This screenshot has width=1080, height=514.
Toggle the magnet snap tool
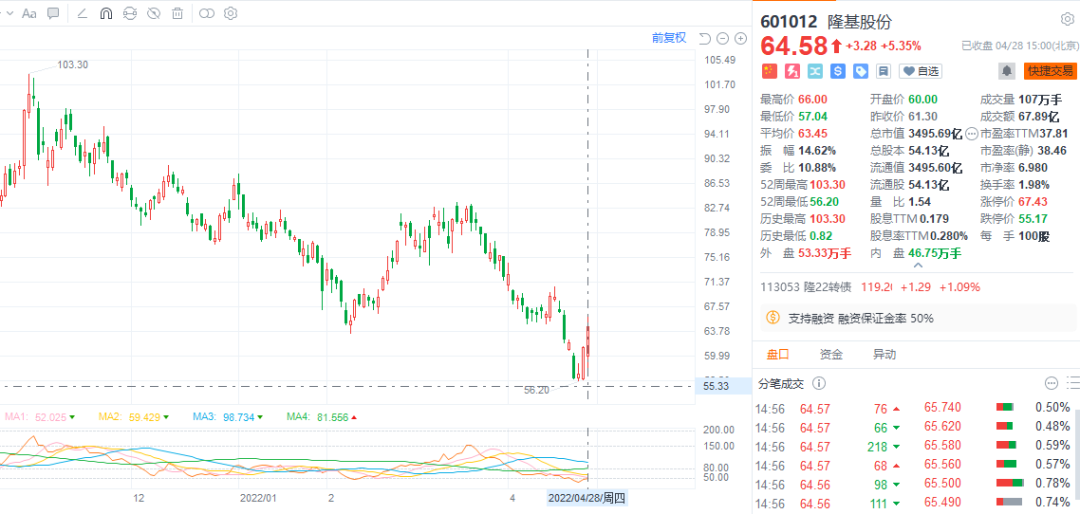pos(105,13)
